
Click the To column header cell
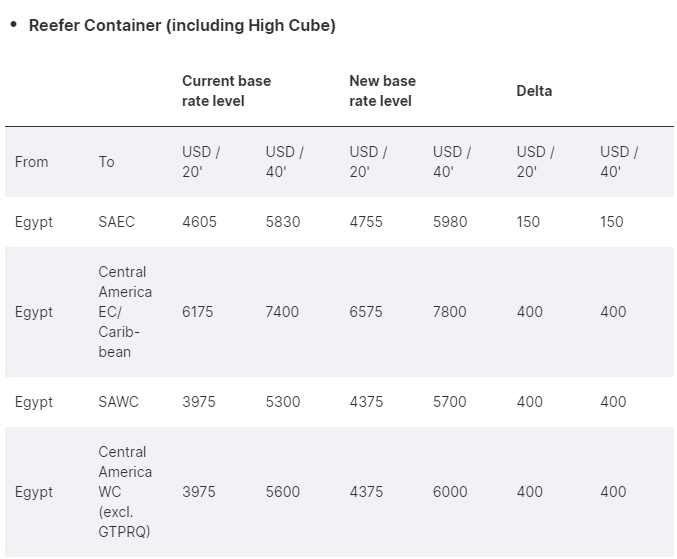coord(107,162)
